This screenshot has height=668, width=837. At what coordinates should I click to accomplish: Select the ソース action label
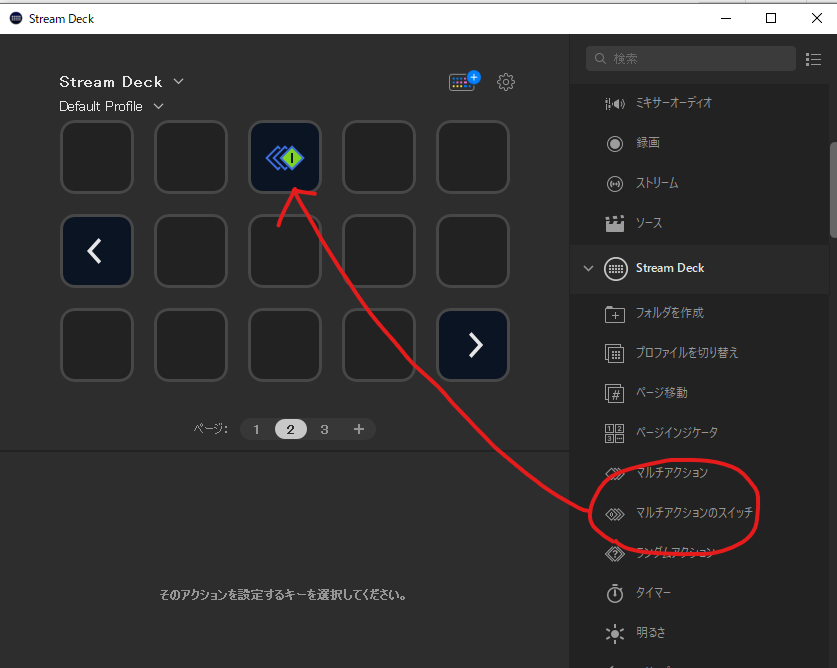pos(649,223)
